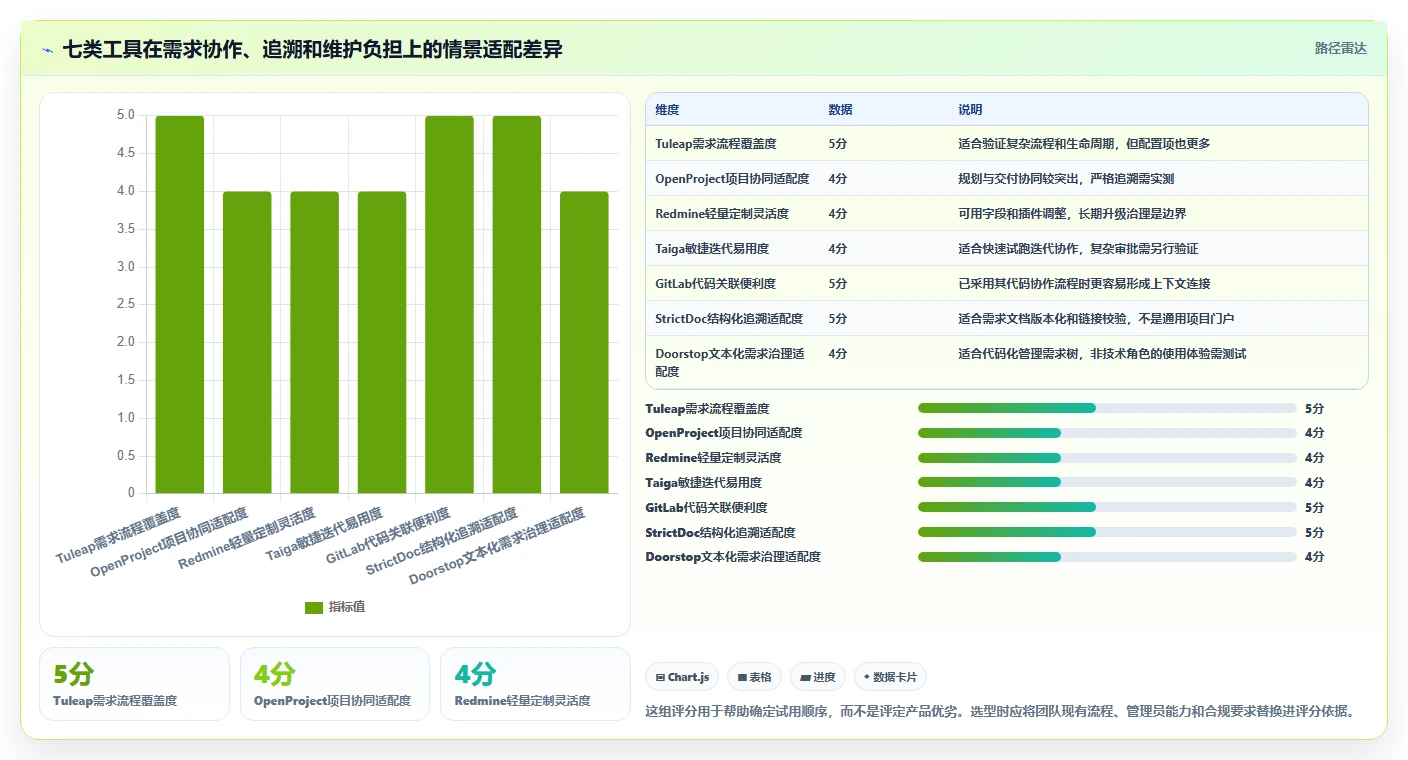1408x760 pixels.
Task: Click the Doorstop文本化需求治理适配度 progress row label
Action: pyautogui.click(x=733, y=557)
